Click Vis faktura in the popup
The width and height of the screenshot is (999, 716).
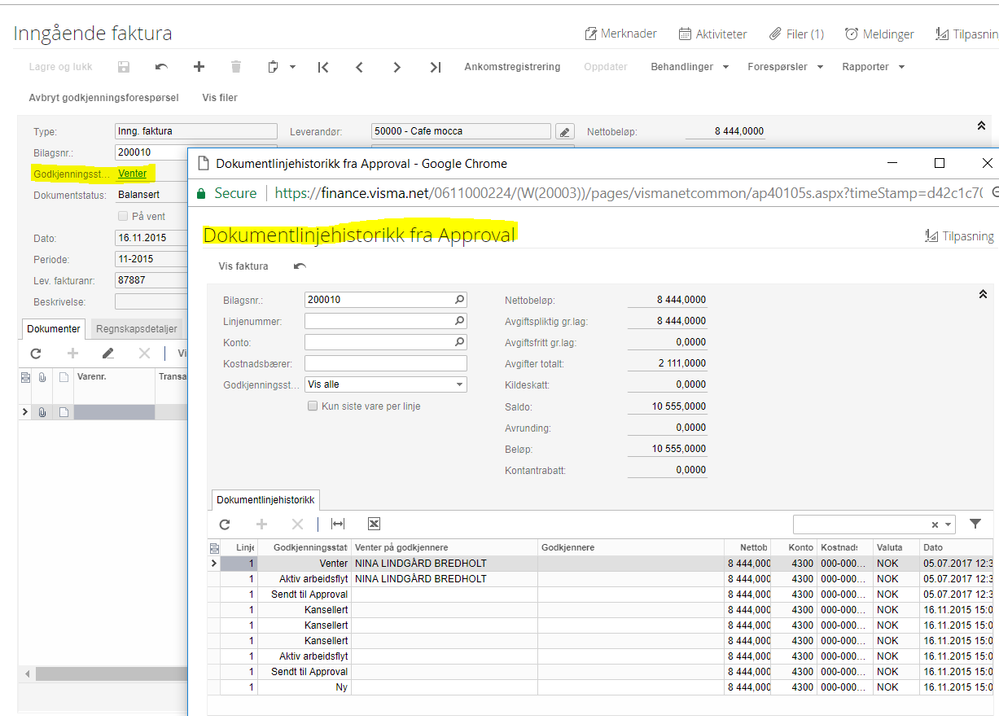pos(243,266)
